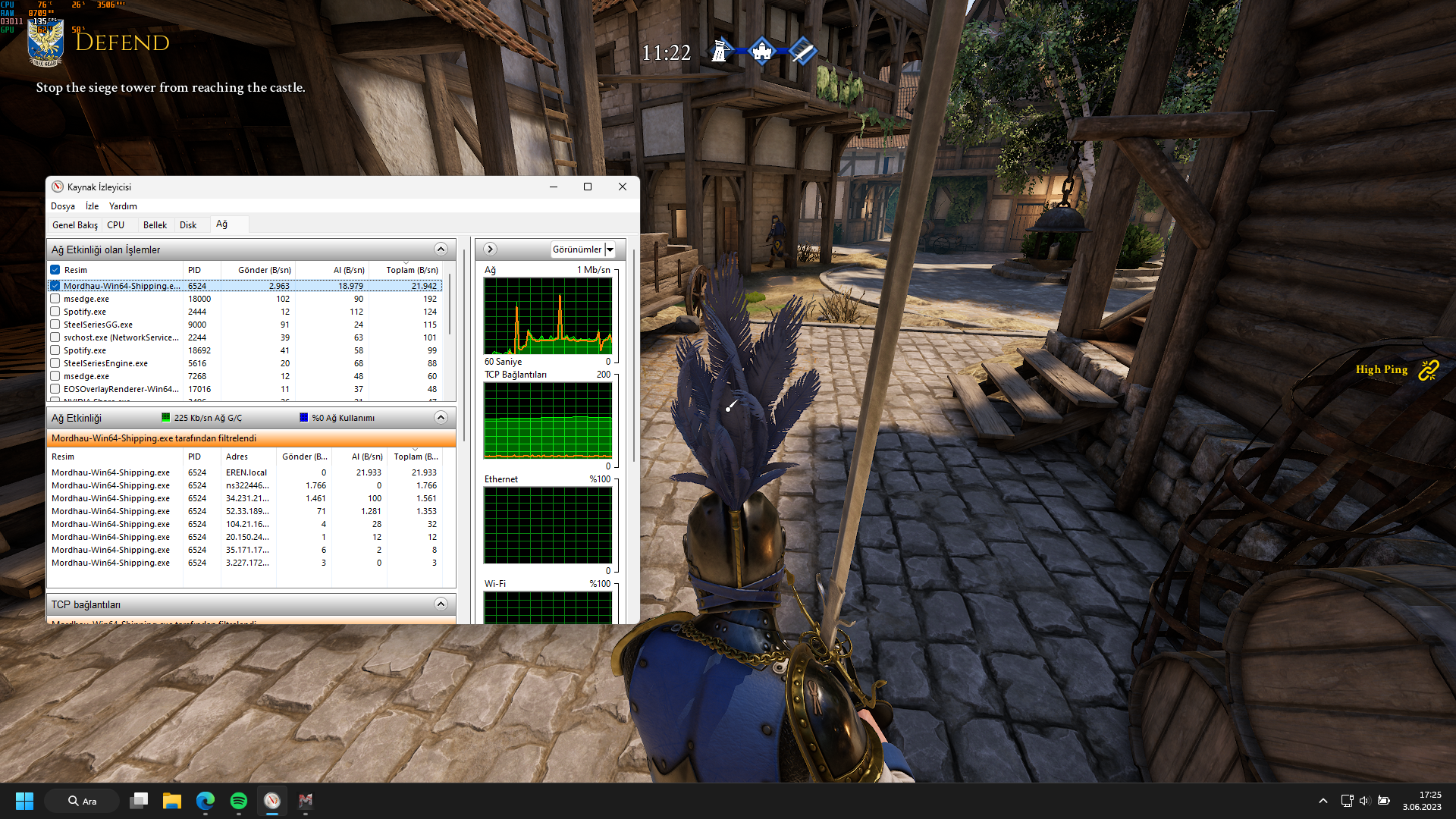This screenshot has height=819, width=1456.
Task: Check the SteelSeriesGG.exe process checkbox
Action: [55, 325]
